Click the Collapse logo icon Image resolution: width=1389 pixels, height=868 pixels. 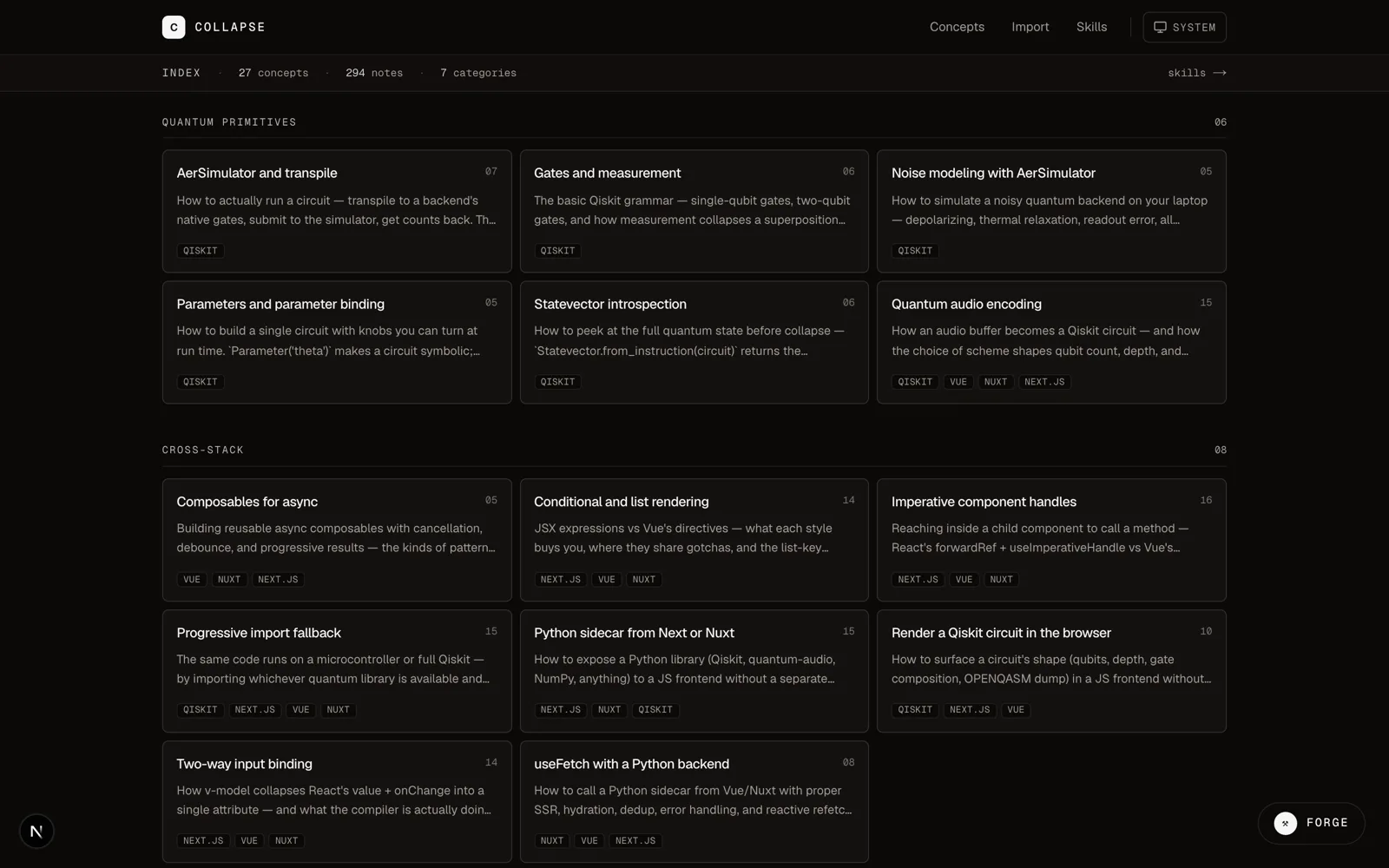coord(174,27)
